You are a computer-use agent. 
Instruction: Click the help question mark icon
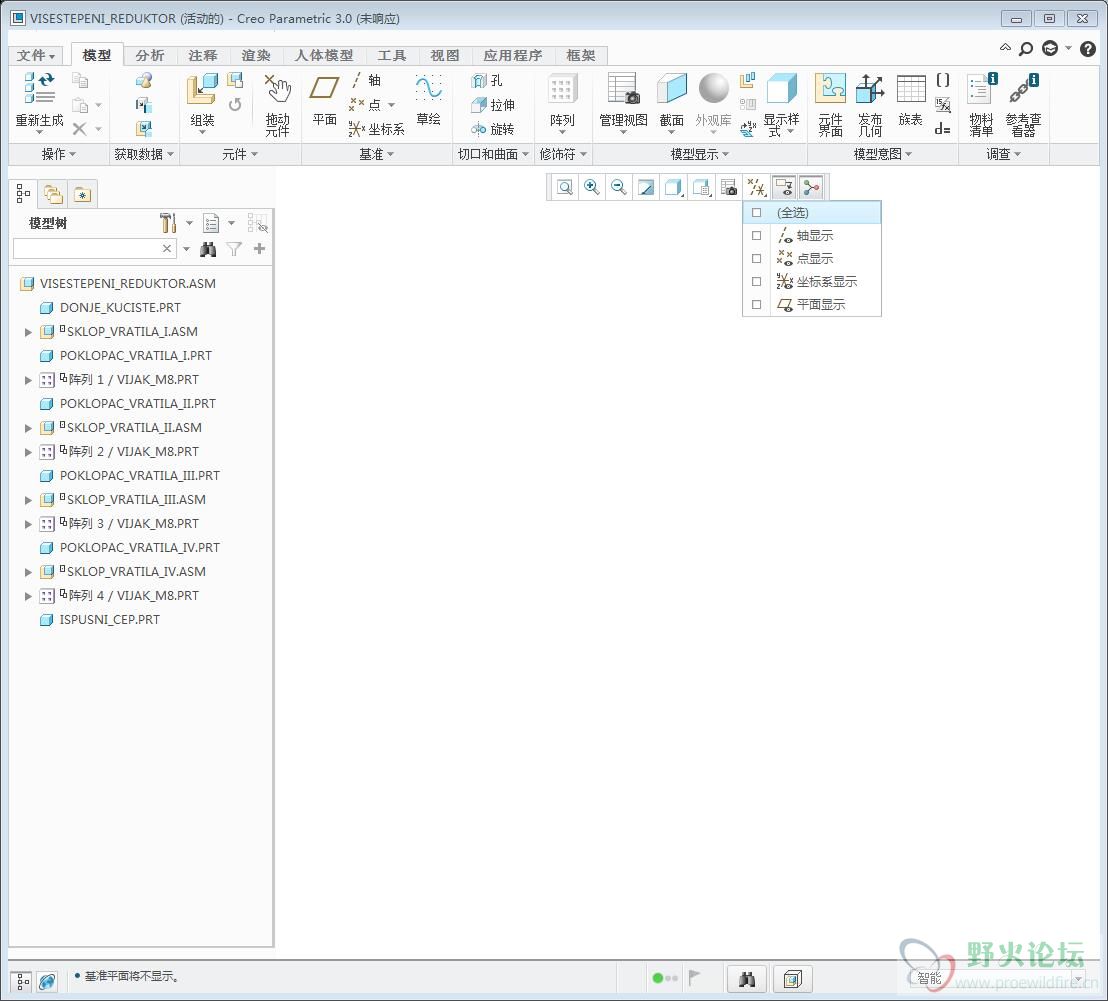[1088, 49]
